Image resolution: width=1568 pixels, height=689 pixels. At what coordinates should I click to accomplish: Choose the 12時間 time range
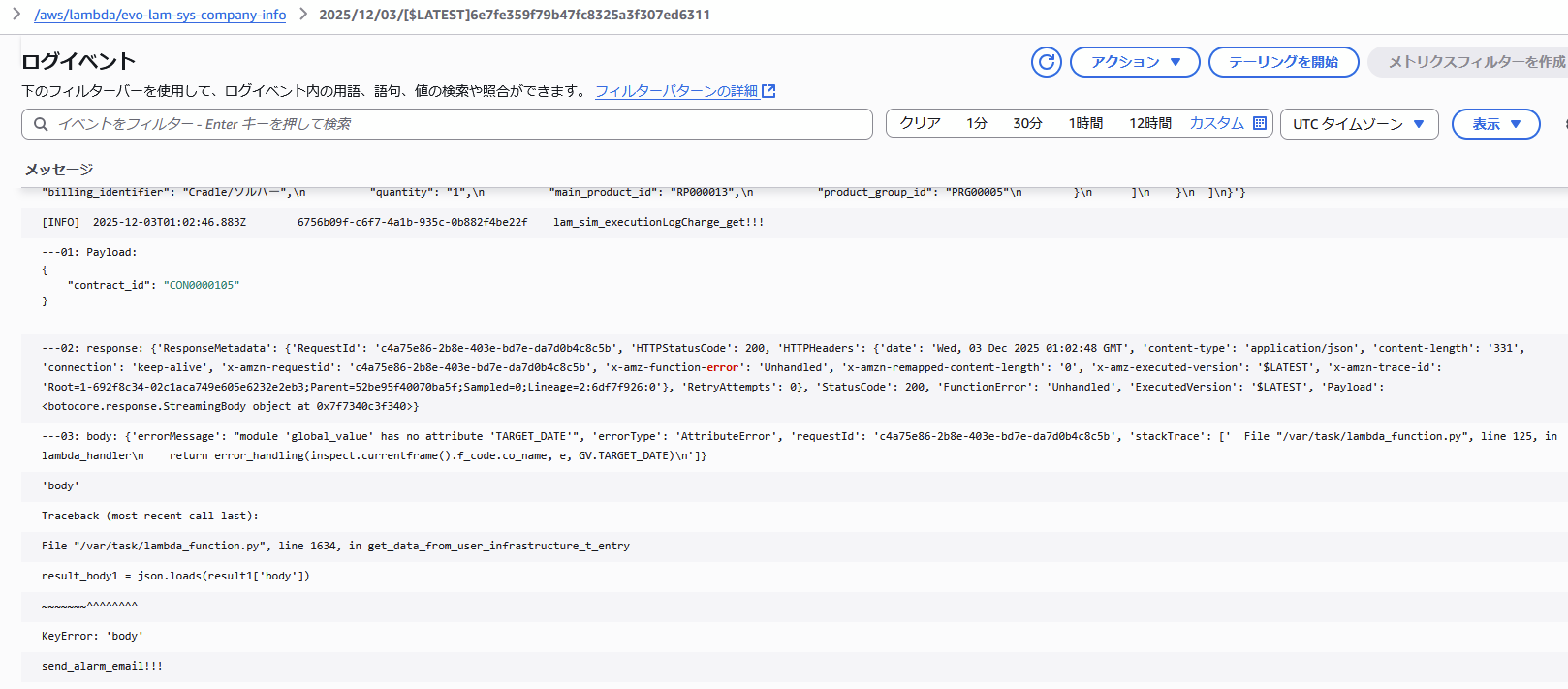pyautogui.click(x=1149, y=123)
